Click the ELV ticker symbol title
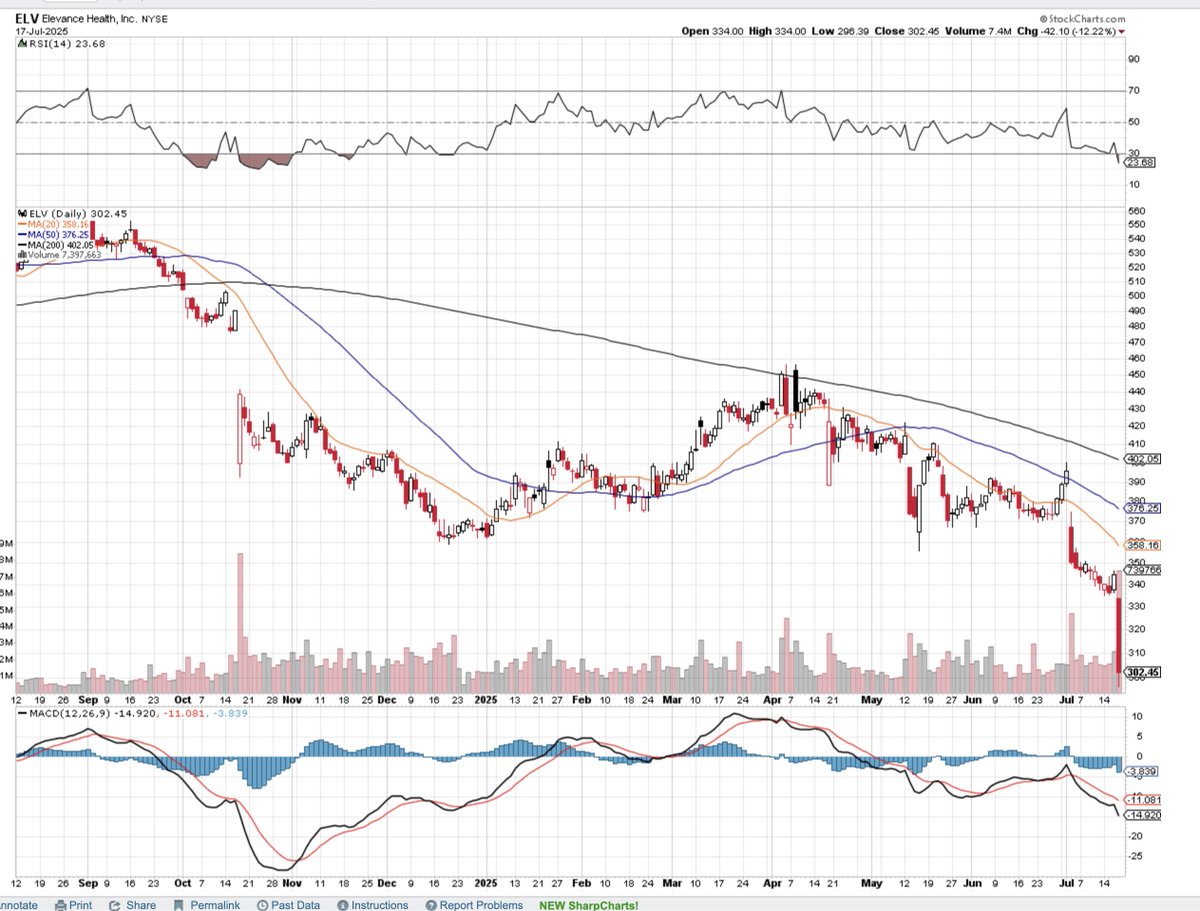This screenshot has width=1200, height=911. click(x=27, y=19)
